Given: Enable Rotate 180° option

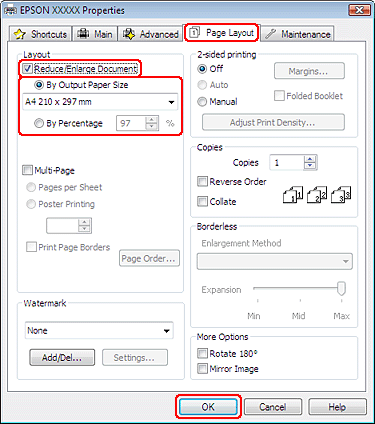Looking at the screenshot, I should [202, 353].
